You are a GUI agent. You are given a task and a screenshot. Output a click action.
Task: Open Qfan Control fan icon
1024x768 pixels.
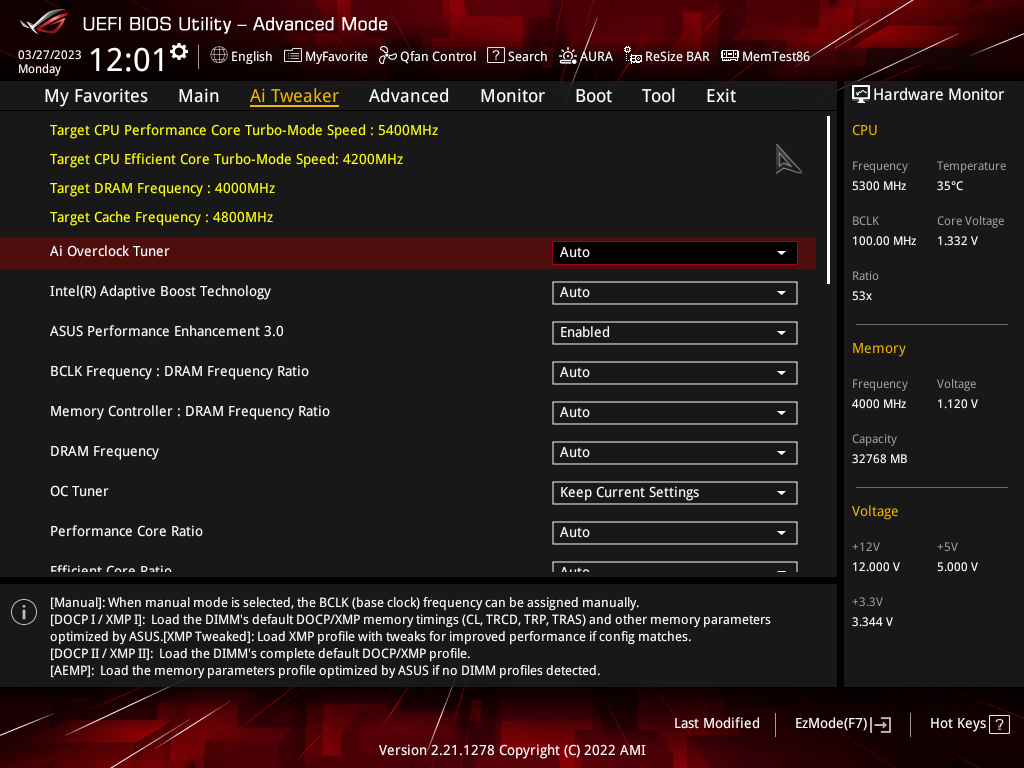click(388, 56)
